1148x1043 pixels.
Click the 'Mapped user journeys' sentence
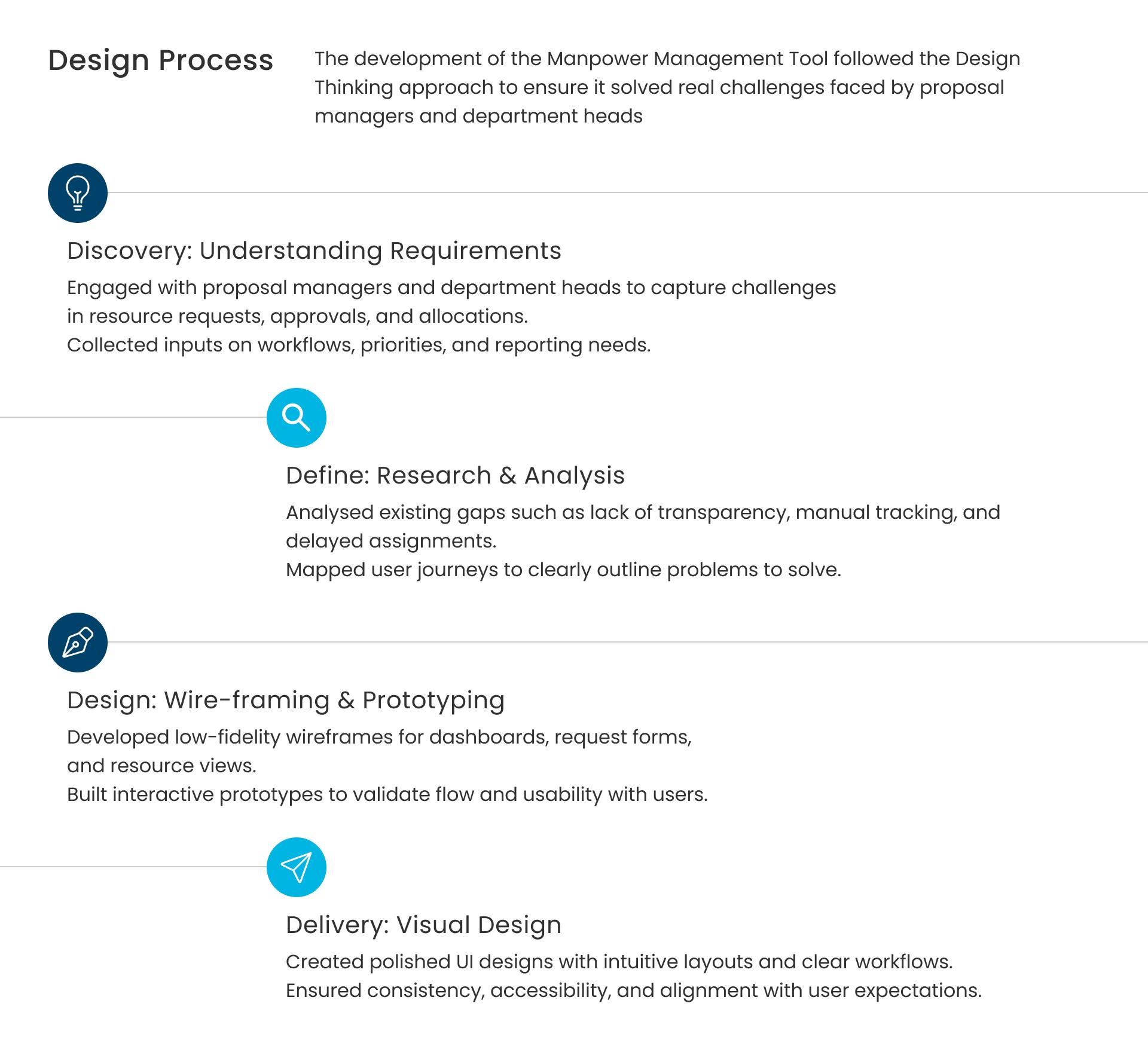[x=563, y=570]
